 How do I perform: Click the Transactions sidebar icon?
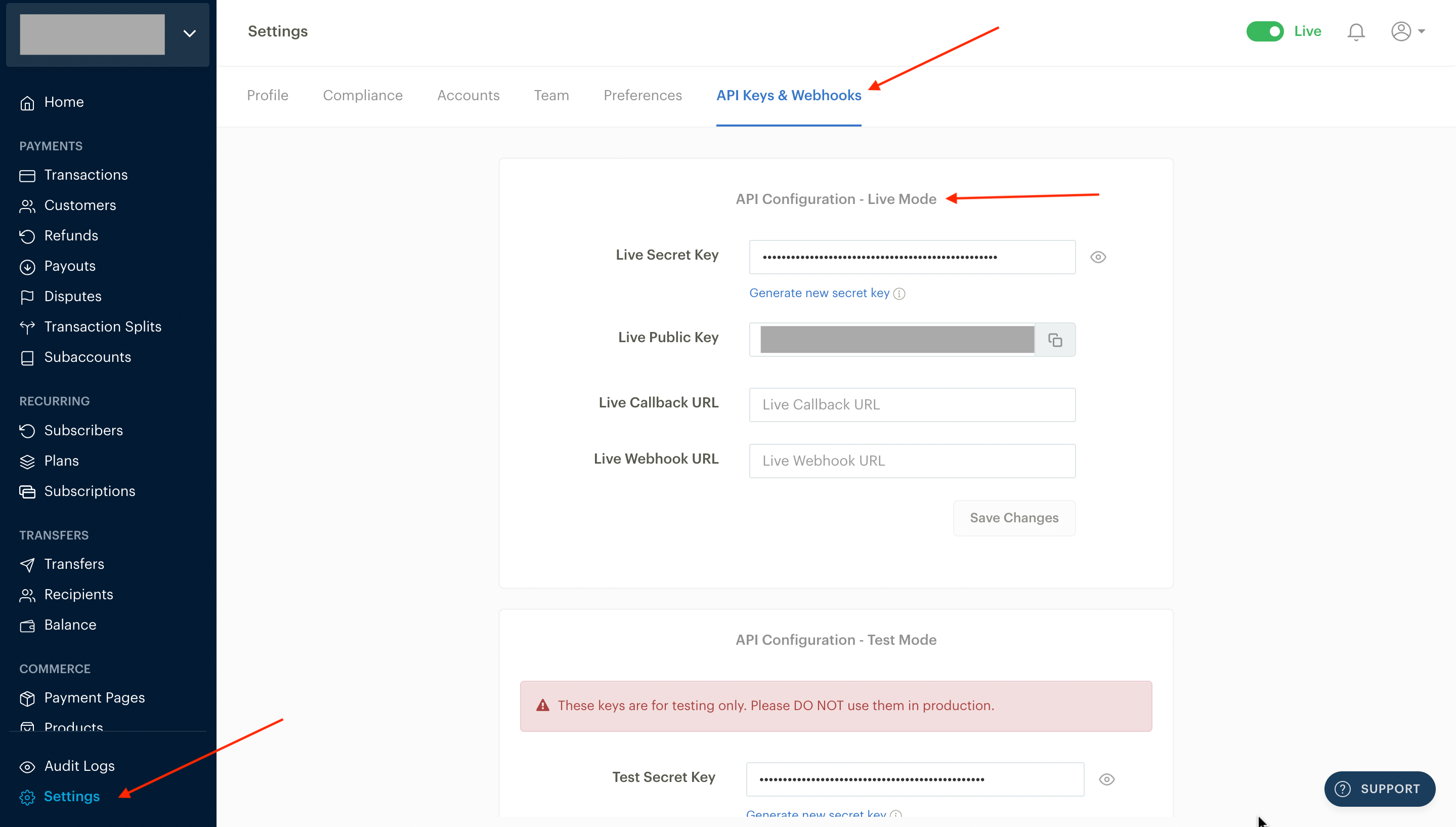[27, 175]
